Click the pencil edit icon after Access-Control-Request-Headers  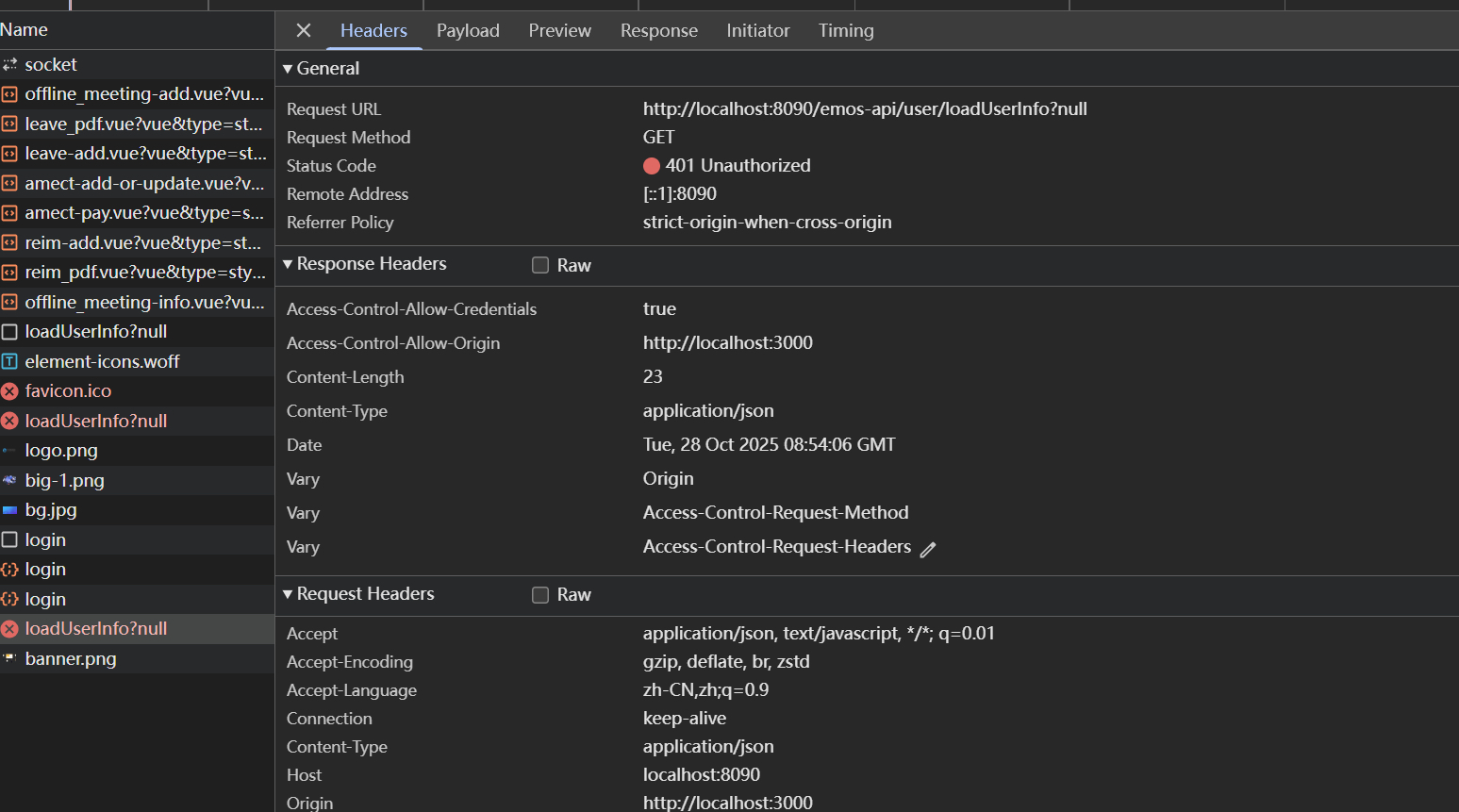(928, 549)
